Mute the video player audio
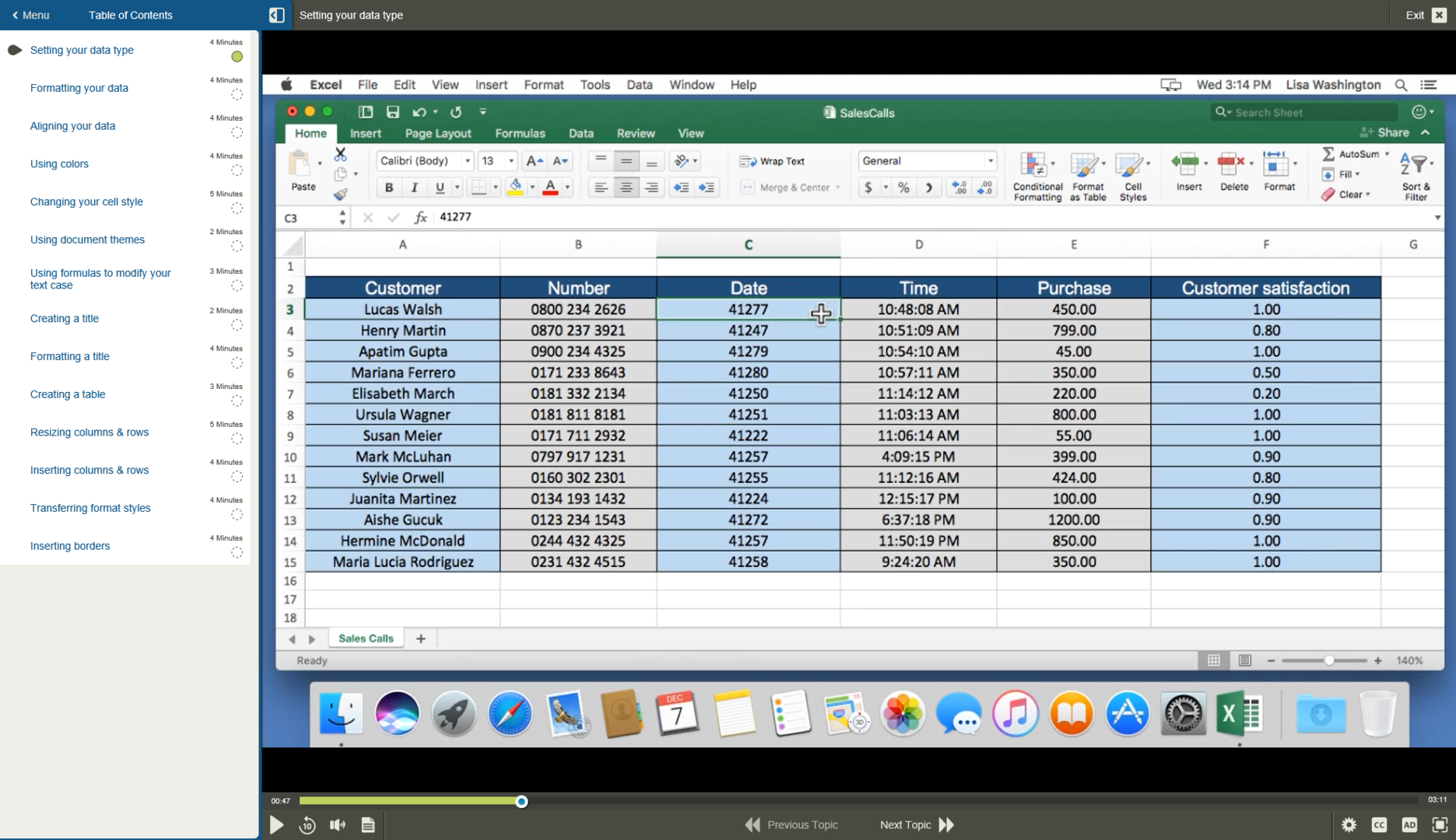This screenshot has height=840, width=1456. click(x=337, y=824)
